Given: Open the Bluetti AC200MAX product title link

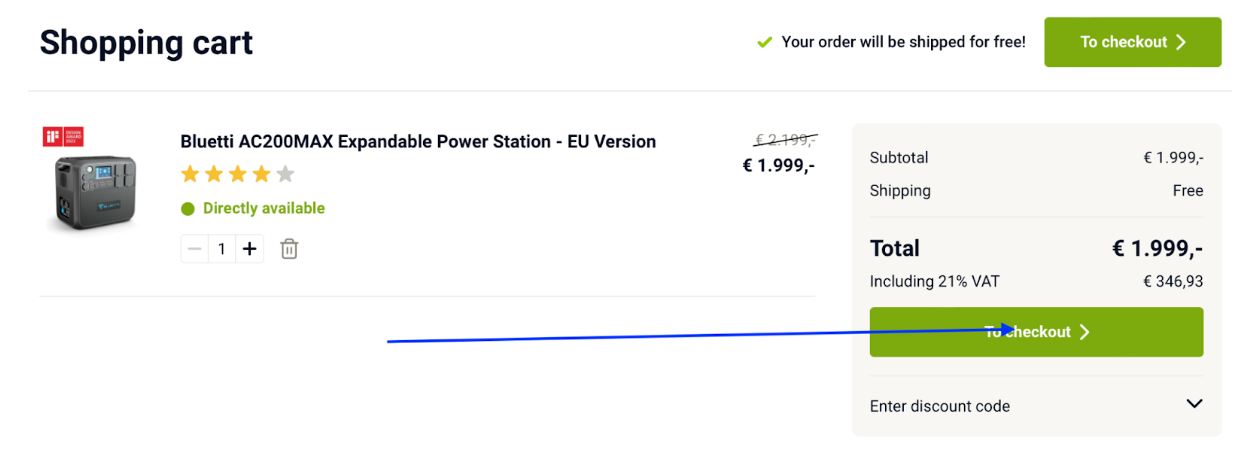Looking at the screenshot, I should click(x=418, y=142).
